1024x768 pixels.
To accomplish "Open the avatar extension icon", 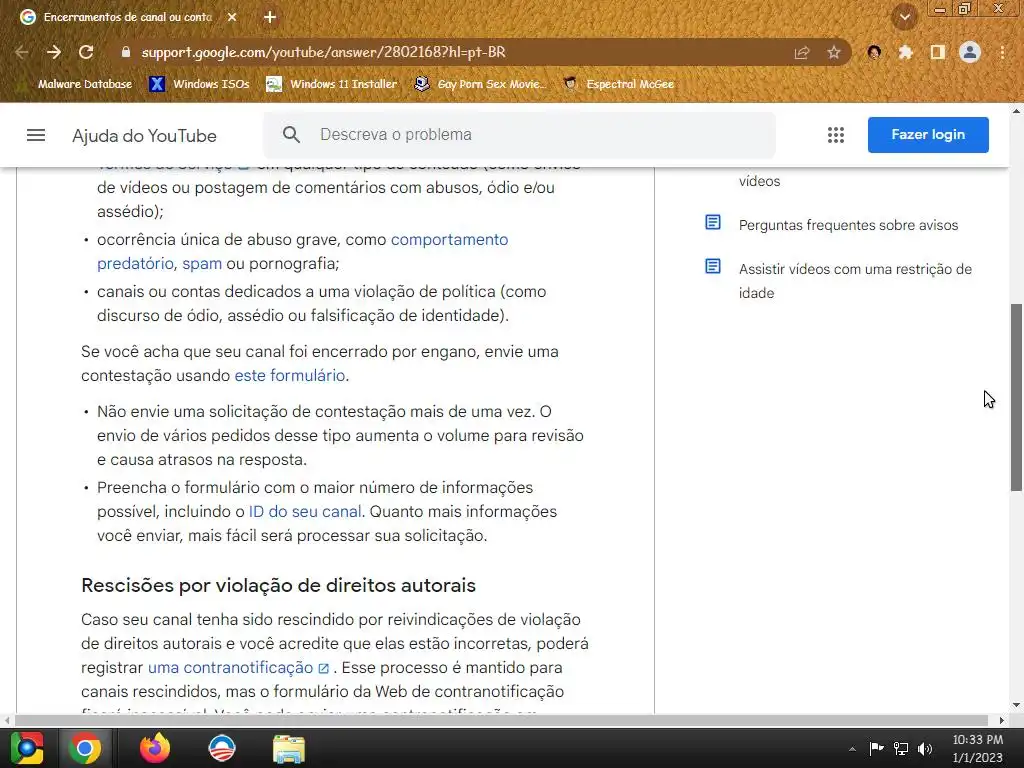I will 874,52.
